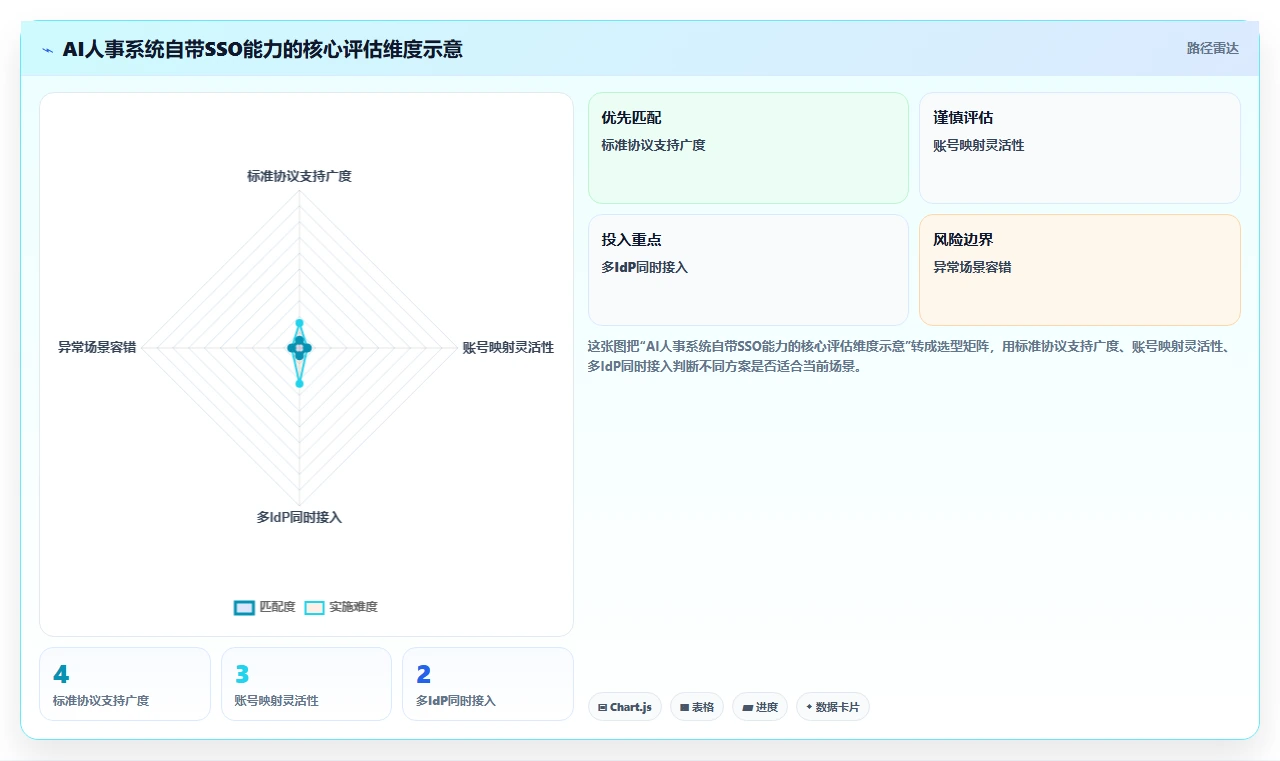This screenshot has width=1280, height=761.
Task: Toggle the 实施难度 legend item
Action: point(341,607)
